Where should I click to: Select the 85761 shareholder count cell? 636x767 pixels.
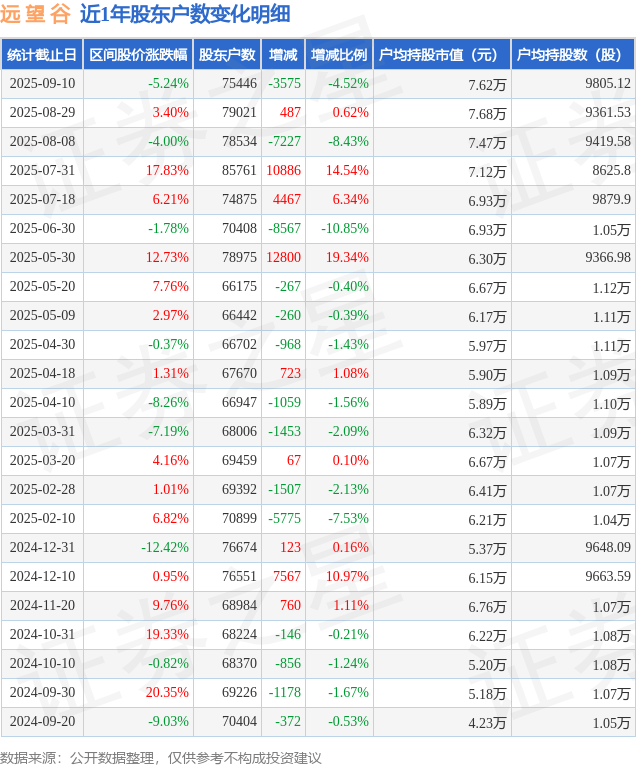(x=239, y=171)
